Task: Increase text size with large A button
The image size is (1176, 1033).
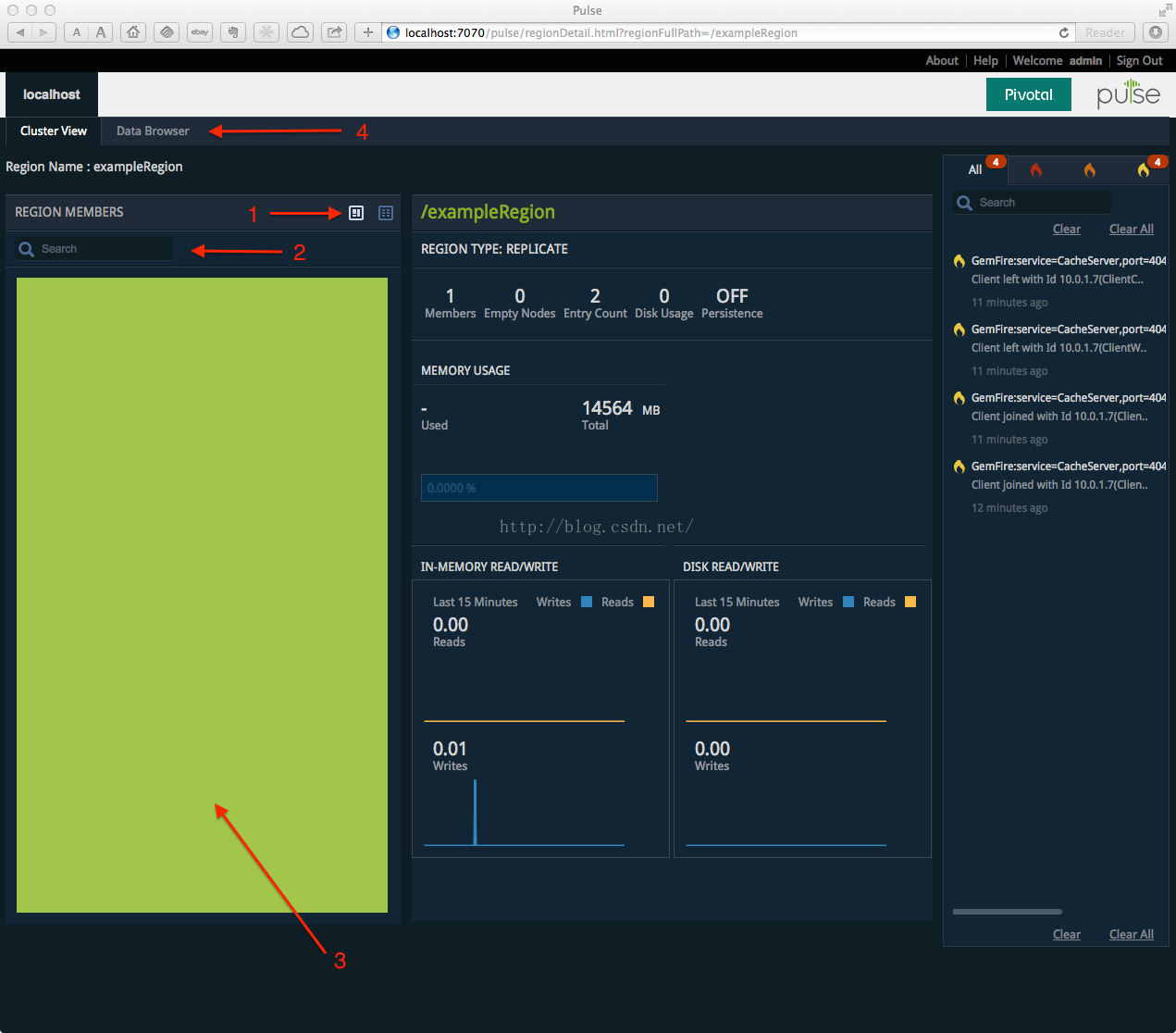Action: pyautogui.click(x=101, y=32)
